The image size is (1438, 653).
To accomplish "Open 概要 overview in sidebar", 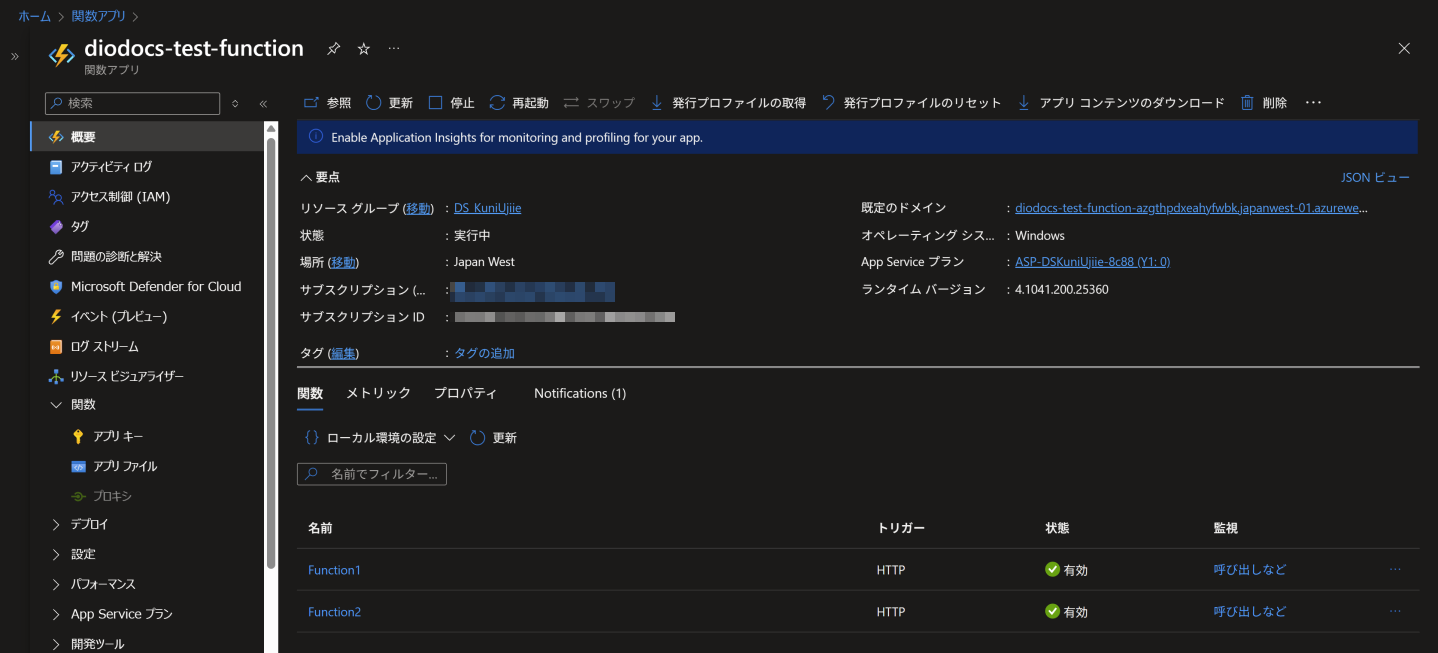I will click(147, 137).
